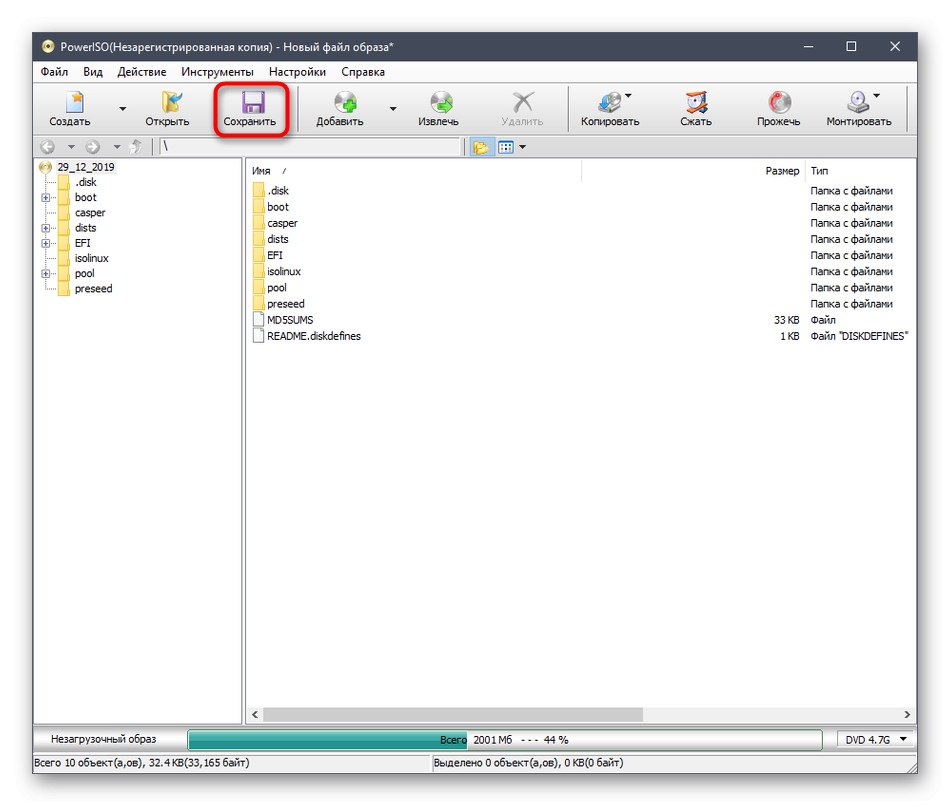Expand the EFI folder in the tree
Image resolution: width=950 pixels, height=806 pixels.
45,243
